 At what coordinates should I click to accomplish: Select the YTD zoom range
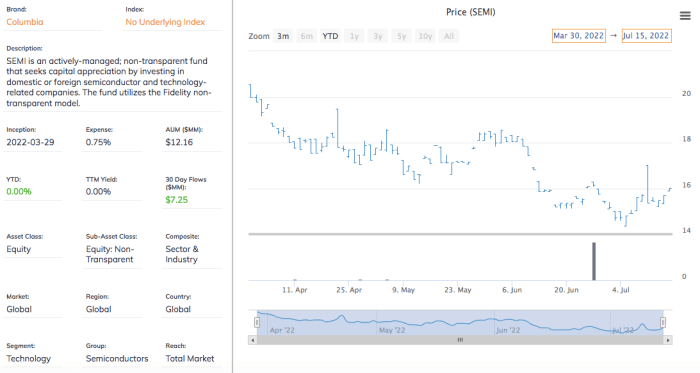(330, 36)
